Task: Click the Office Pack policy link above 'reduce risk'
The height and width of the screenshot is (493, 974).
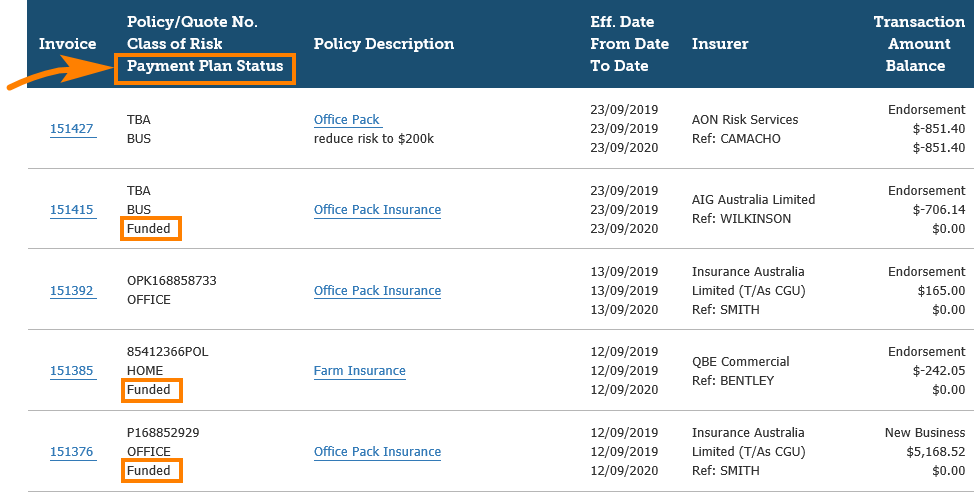Action: pyautogui.click(x=346, y=120)
